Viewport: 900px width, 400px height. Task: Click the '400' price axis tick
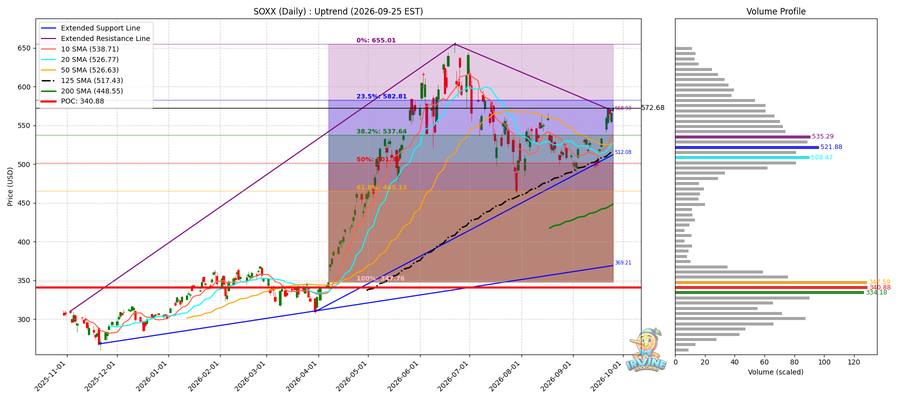point(25,242)
